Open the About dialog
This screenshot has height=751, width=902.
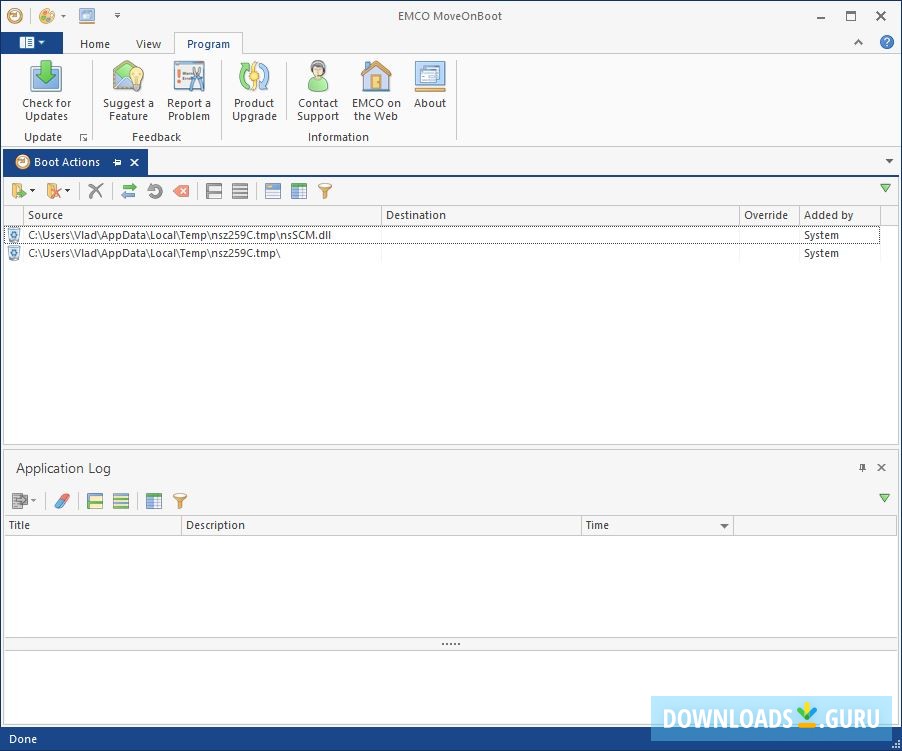coord(430,85)
